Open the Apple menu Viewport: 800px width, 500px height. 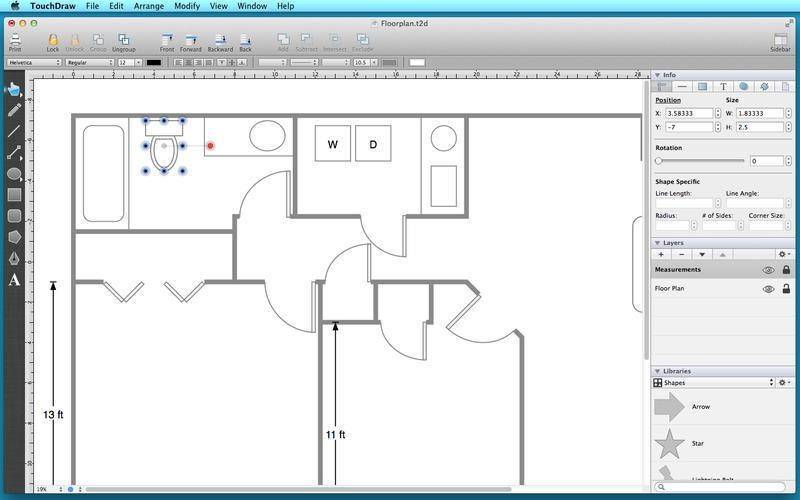[14, 6]
